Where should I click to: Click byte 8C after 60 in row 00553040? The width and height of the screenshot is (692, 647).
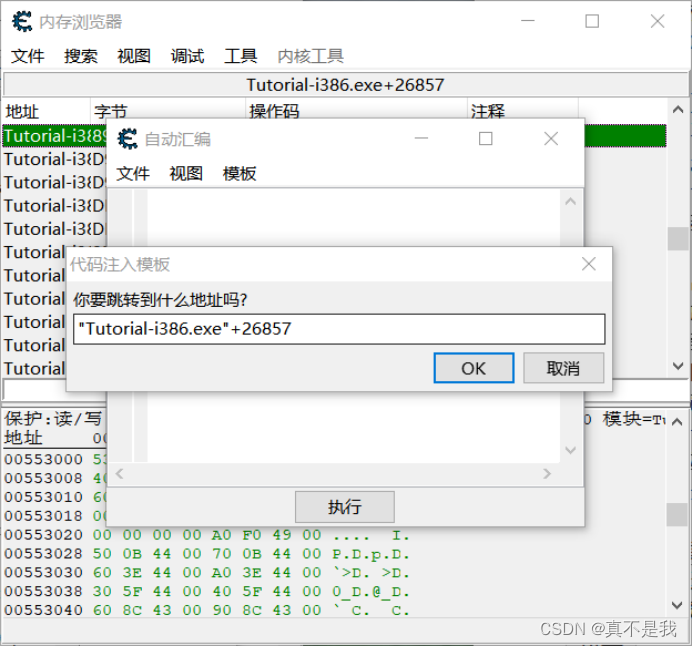pyautogui.click(x=132, y=610)
